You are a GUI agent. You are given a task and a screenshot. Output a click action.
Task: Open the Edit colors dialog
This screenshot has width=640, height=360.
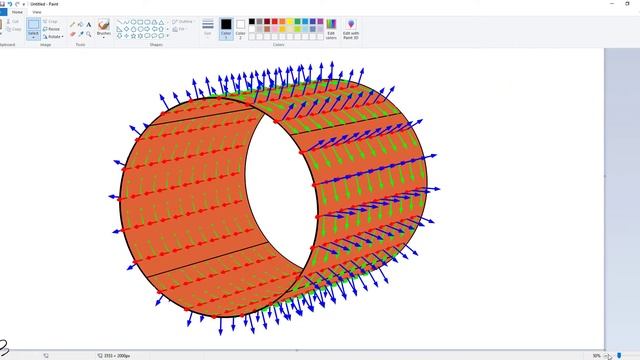[x=331, y=29]
